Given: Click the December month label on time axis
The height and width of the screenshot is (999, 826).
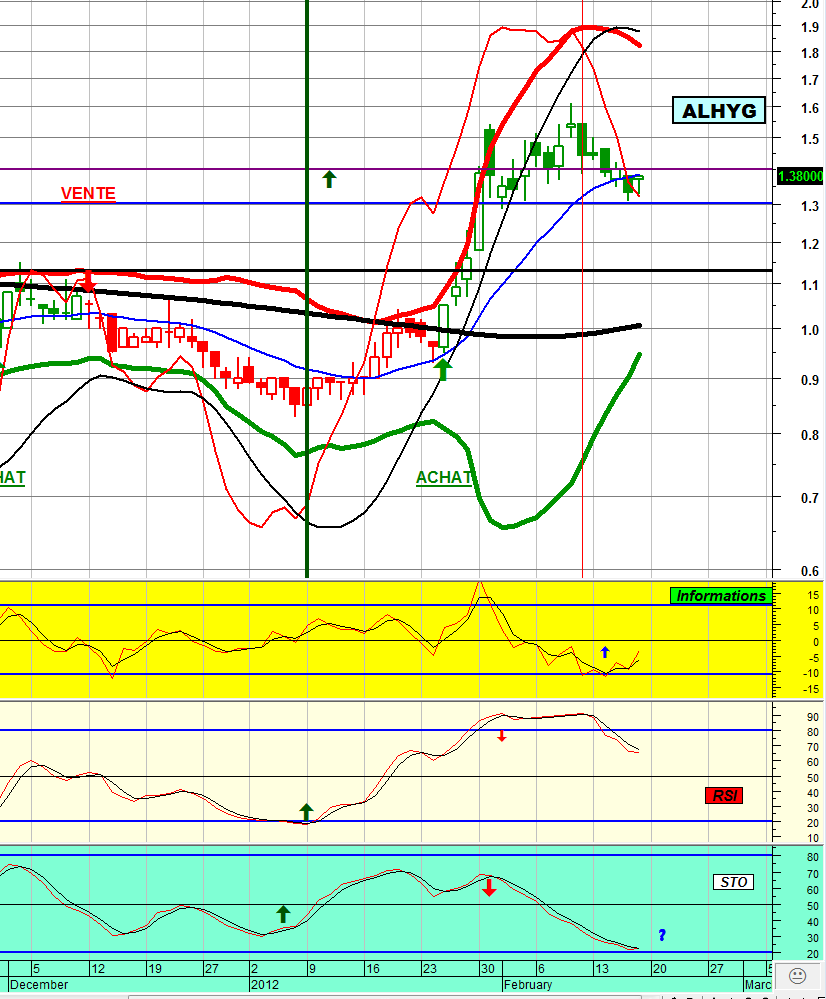Looking at the screenshot, I should 39,984.
